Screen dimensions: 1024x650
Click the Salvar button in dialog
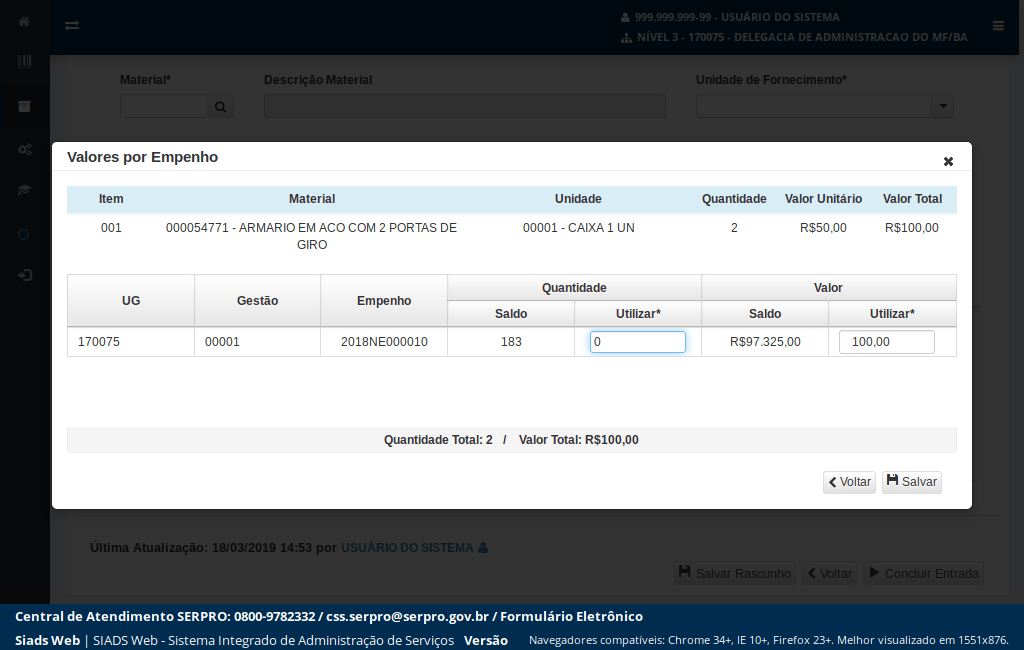[912, 482]
